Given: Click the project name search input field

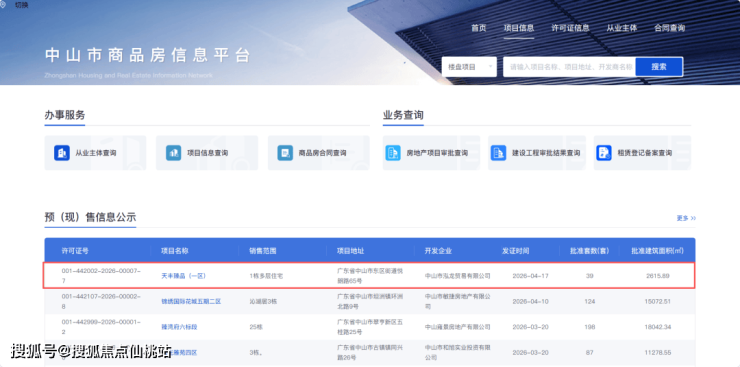Looking at the screenshot, I should (569, 67).
